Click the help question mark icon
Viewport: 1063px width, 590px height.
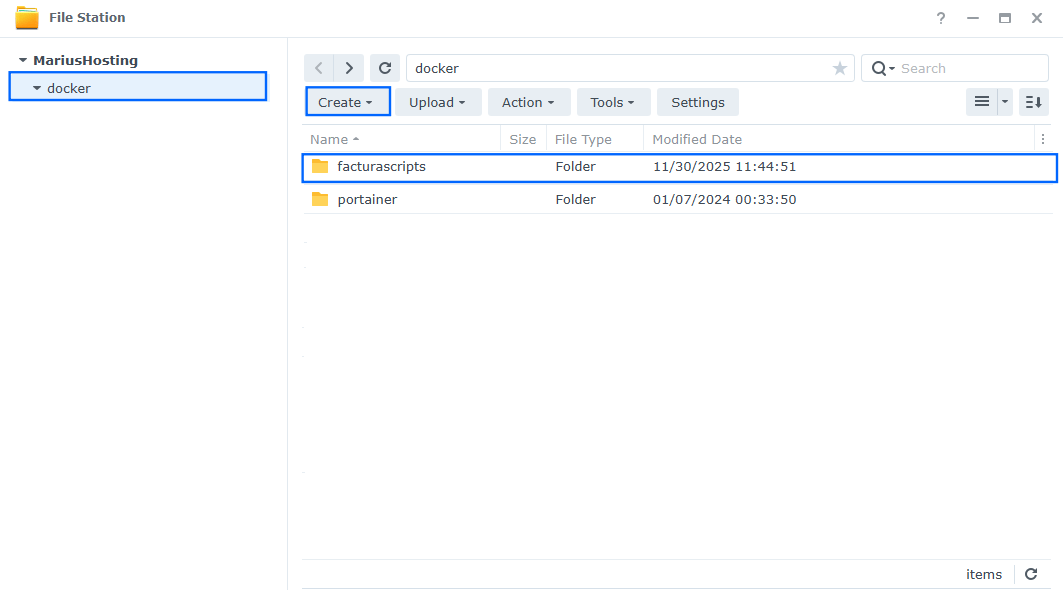[x=940, y=17]
